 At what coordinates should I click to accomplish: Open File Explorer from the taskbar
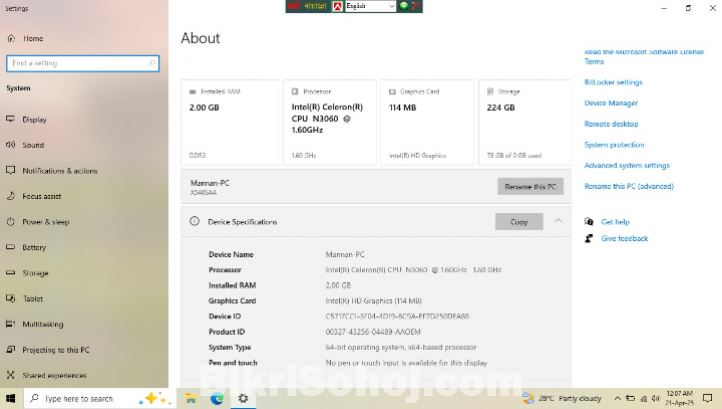point(191,398)
